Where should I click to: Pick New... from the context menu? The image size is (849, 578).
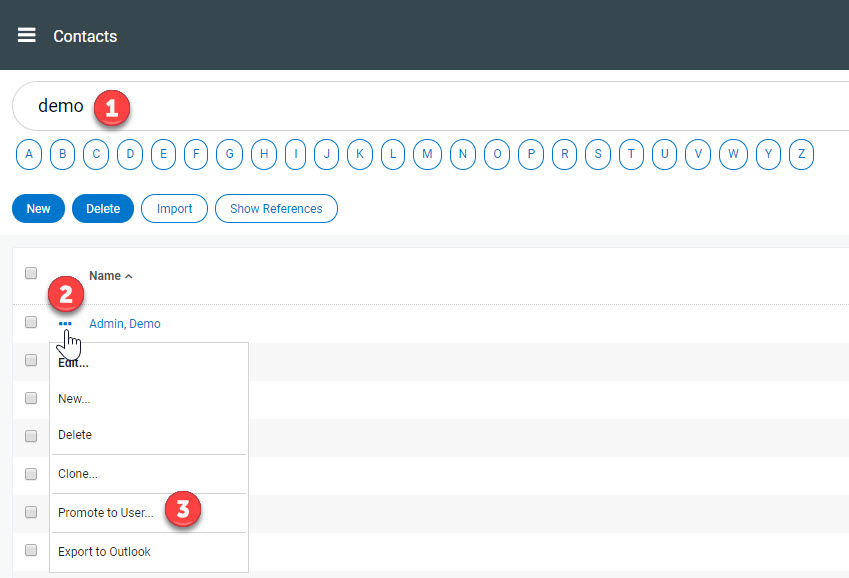pos(73,398)
